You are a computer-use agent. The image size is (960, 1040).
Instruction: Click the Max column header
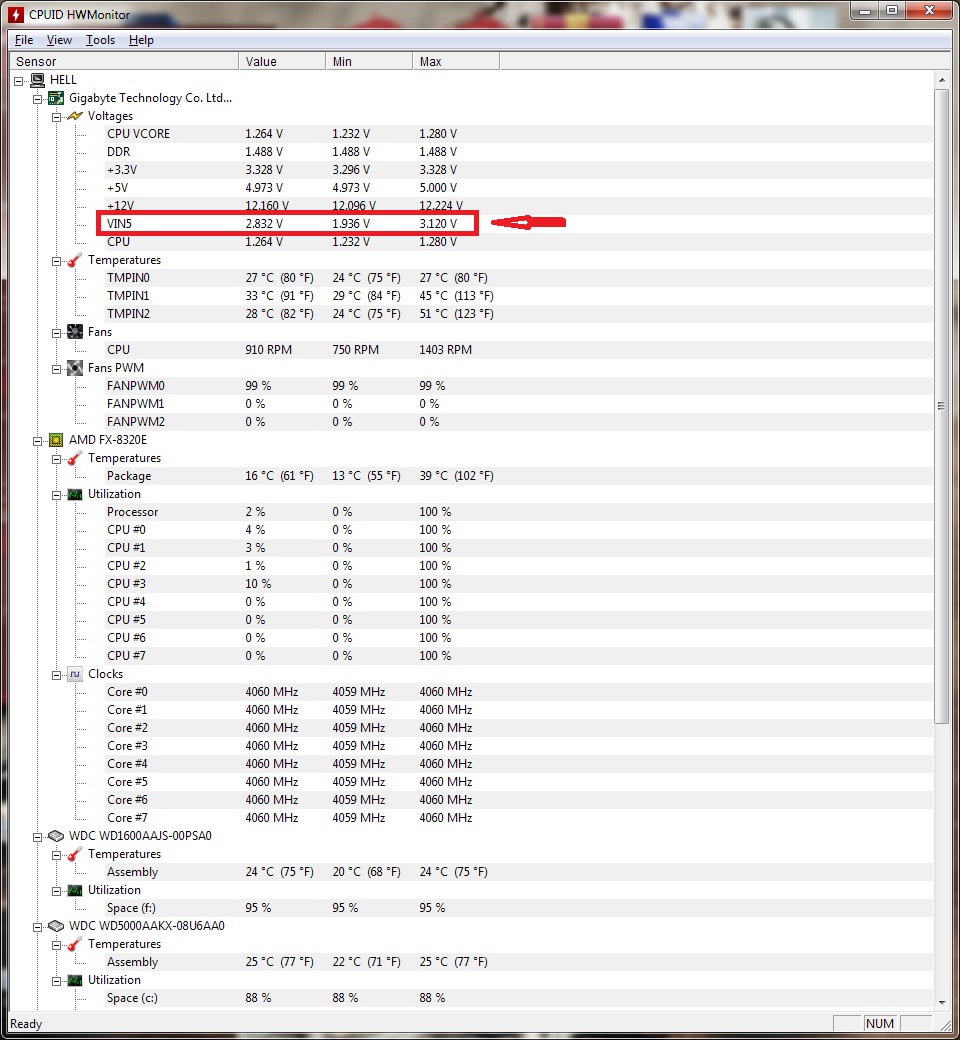[x=456, y=62]
